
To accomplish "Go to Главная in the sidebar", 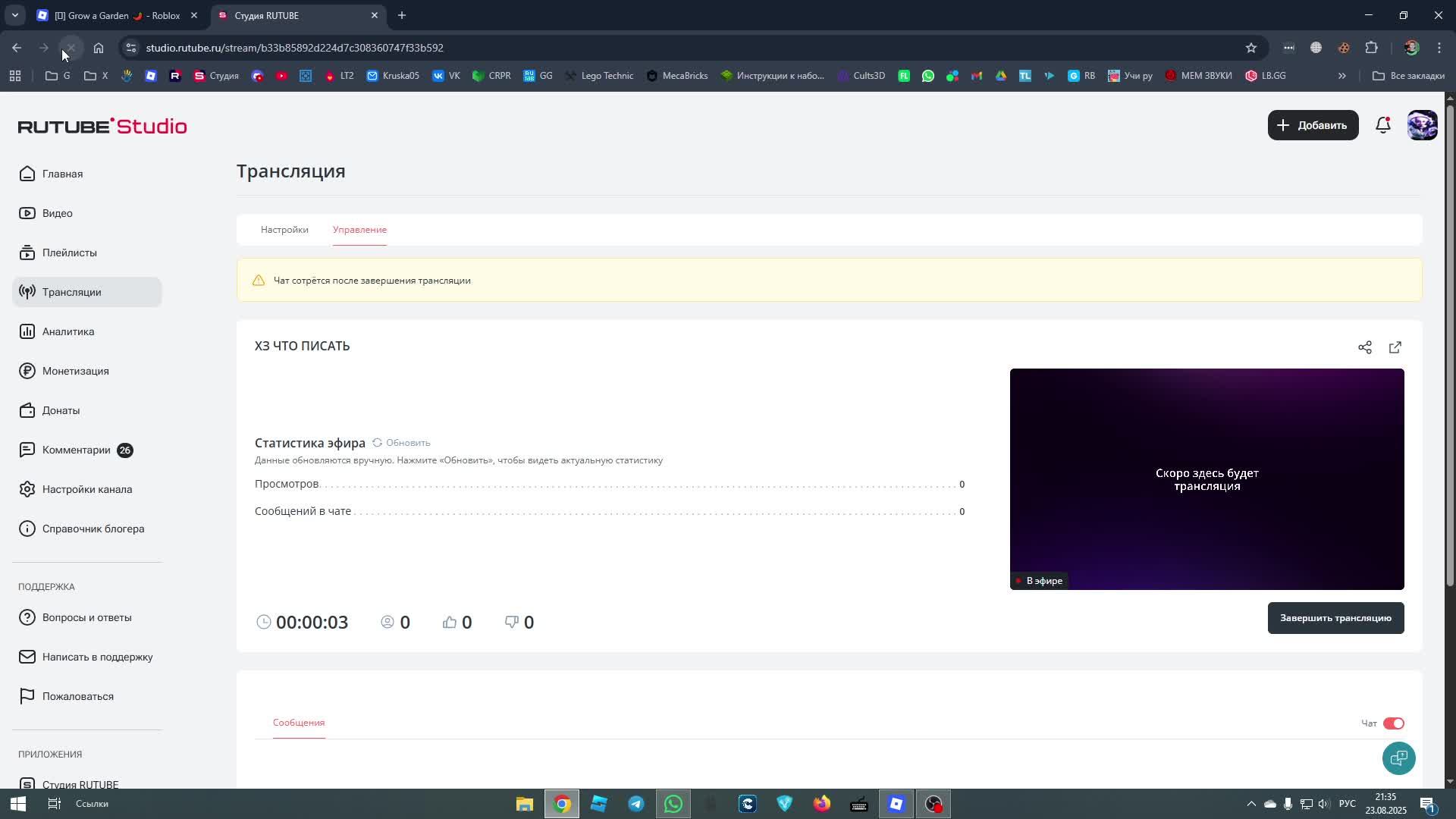I will (87, 174).
